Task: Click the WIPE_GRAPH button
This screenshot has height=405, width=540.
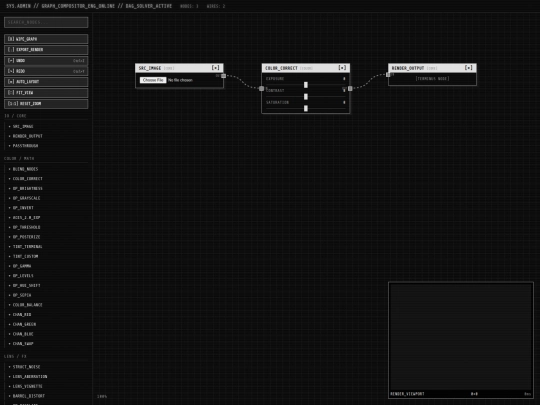Action: tap(46, 39)
